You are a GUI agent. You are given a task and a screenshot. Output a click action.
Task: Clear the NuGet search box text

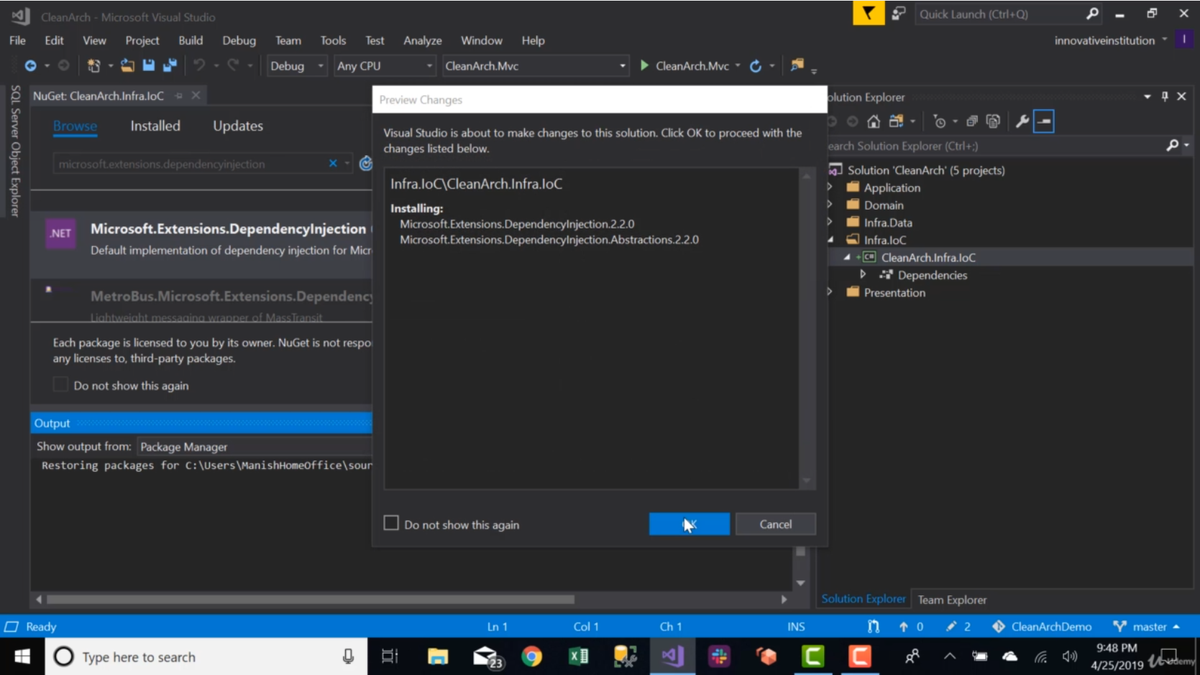333,164
